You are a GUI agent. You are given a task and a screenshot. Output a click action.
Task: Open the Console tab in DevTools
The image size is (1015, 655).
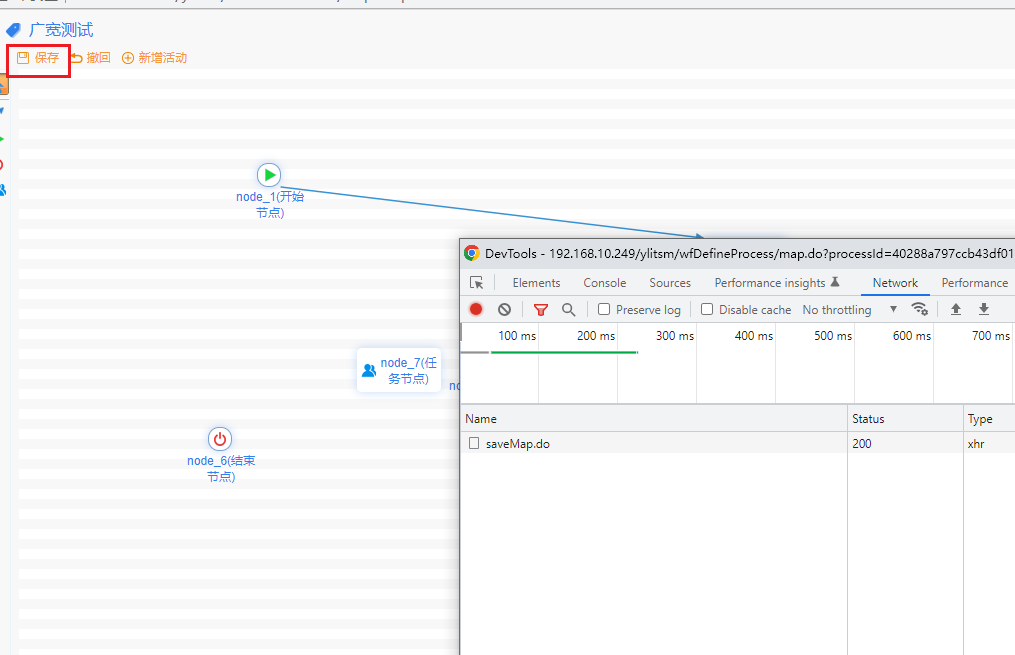click(x=605, y=283)
